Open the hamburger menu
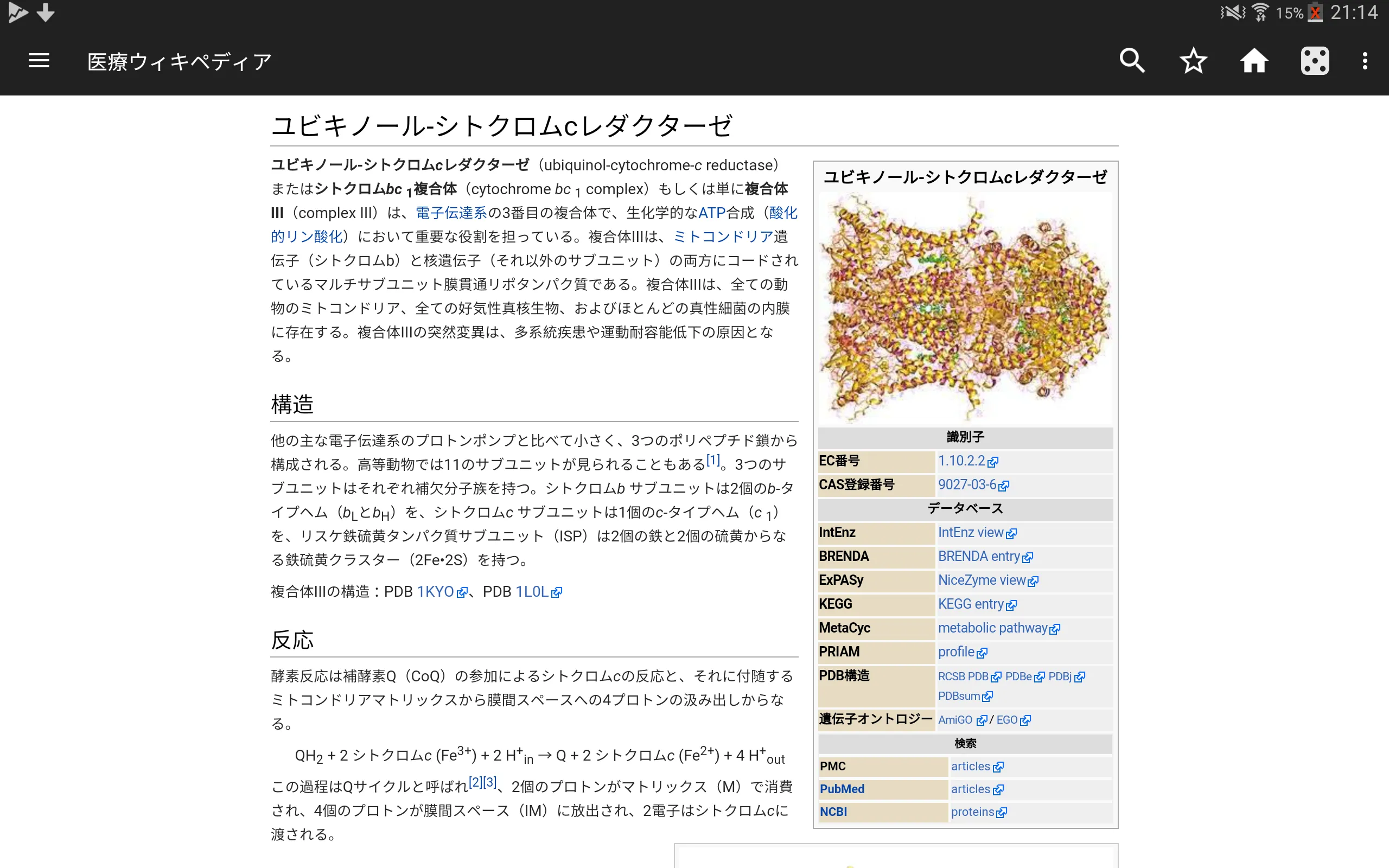The image size is (1389, 868). click(x=39, y=62)
